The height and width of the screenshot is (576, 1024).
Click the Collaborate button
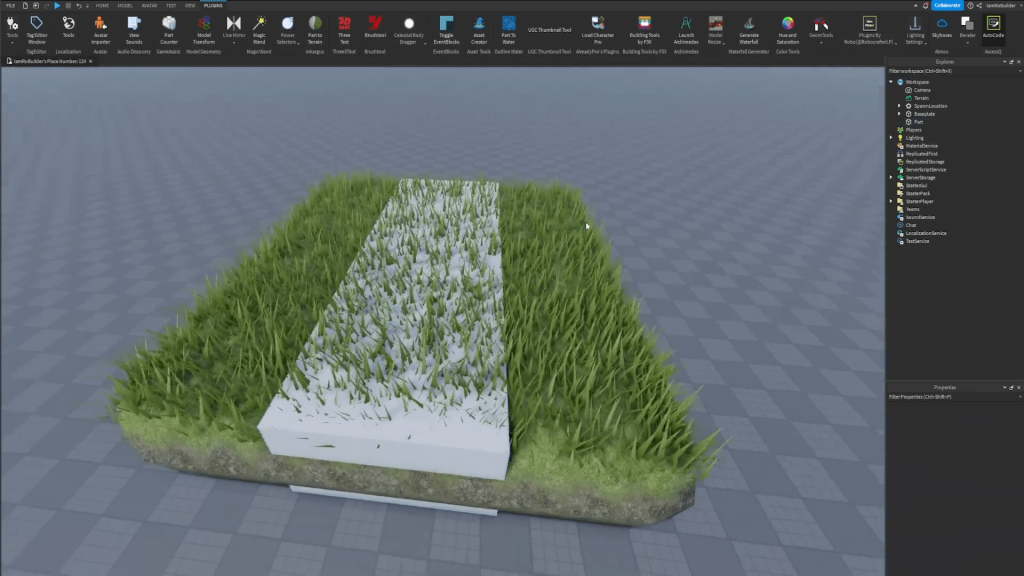(947, 5)
